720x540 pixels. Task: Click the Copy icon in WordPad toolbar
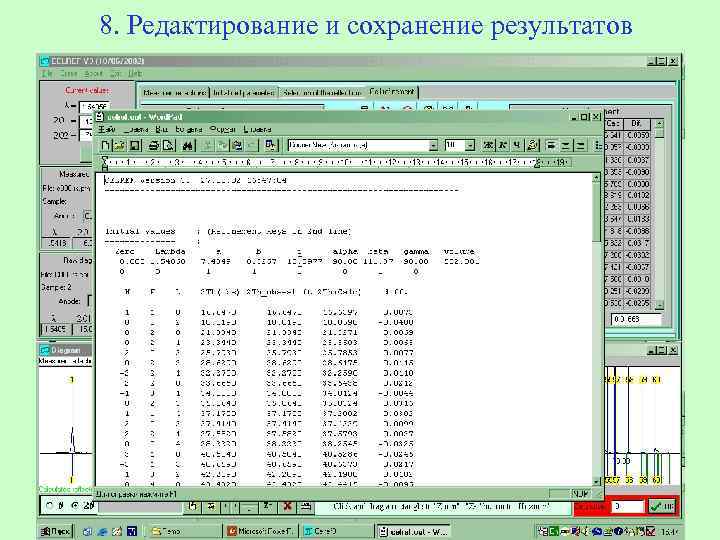pyautogui.click(x=222, y=146)
